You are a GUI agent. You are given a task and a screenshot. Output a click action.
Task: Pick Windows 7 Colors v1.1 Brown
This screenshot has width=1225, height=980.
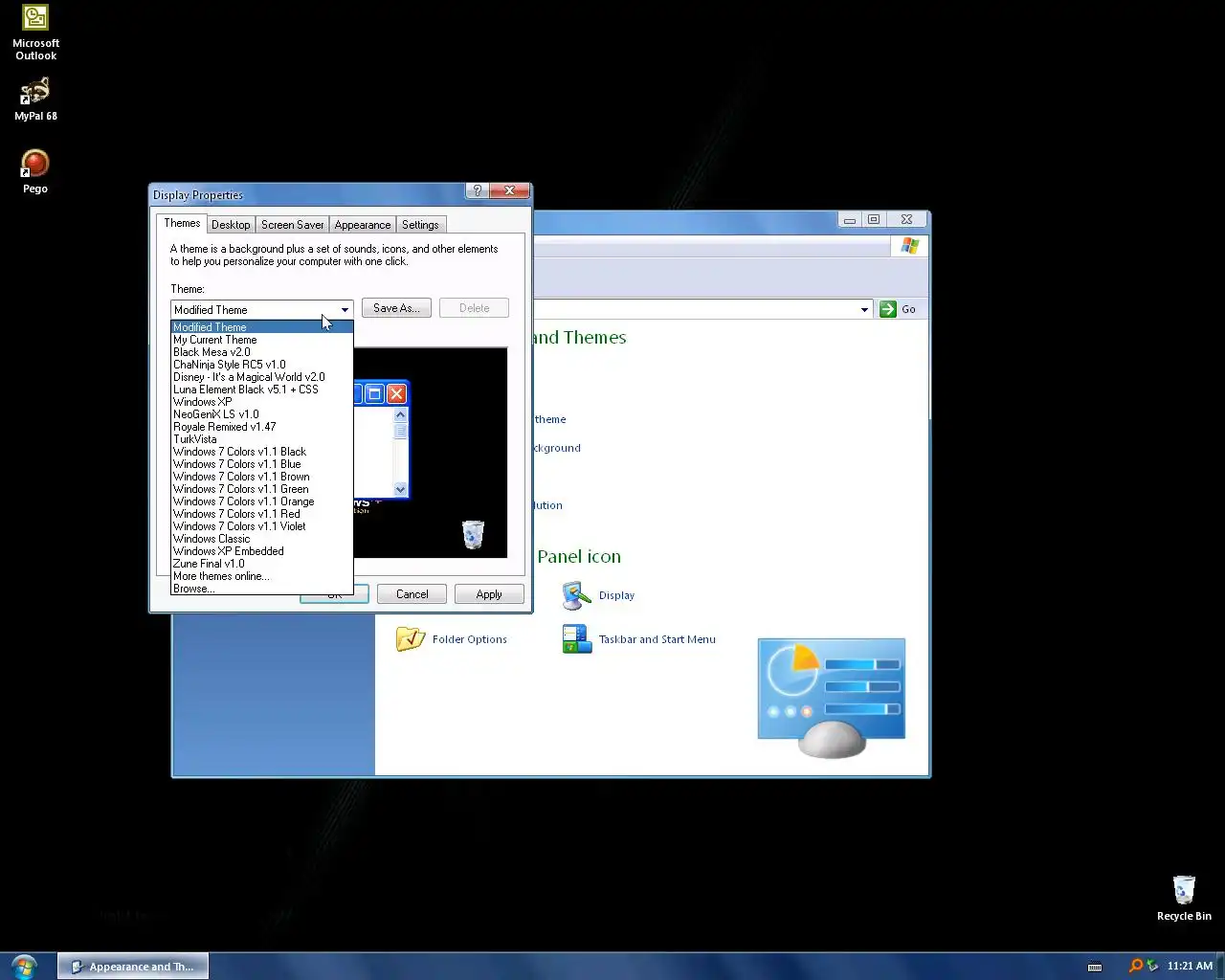coord(262,477)
